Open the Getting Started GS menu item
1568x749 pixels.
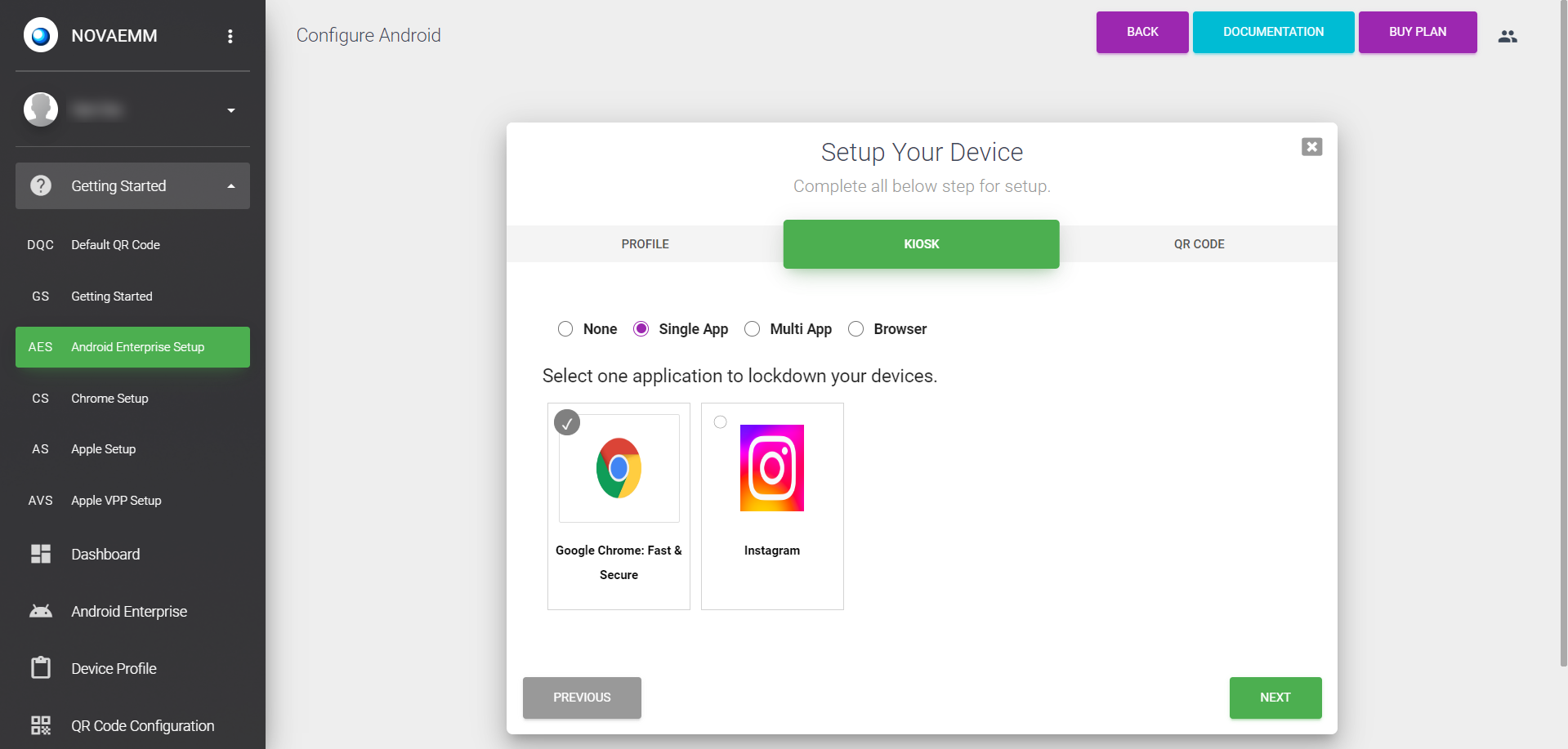click(132, 296)
